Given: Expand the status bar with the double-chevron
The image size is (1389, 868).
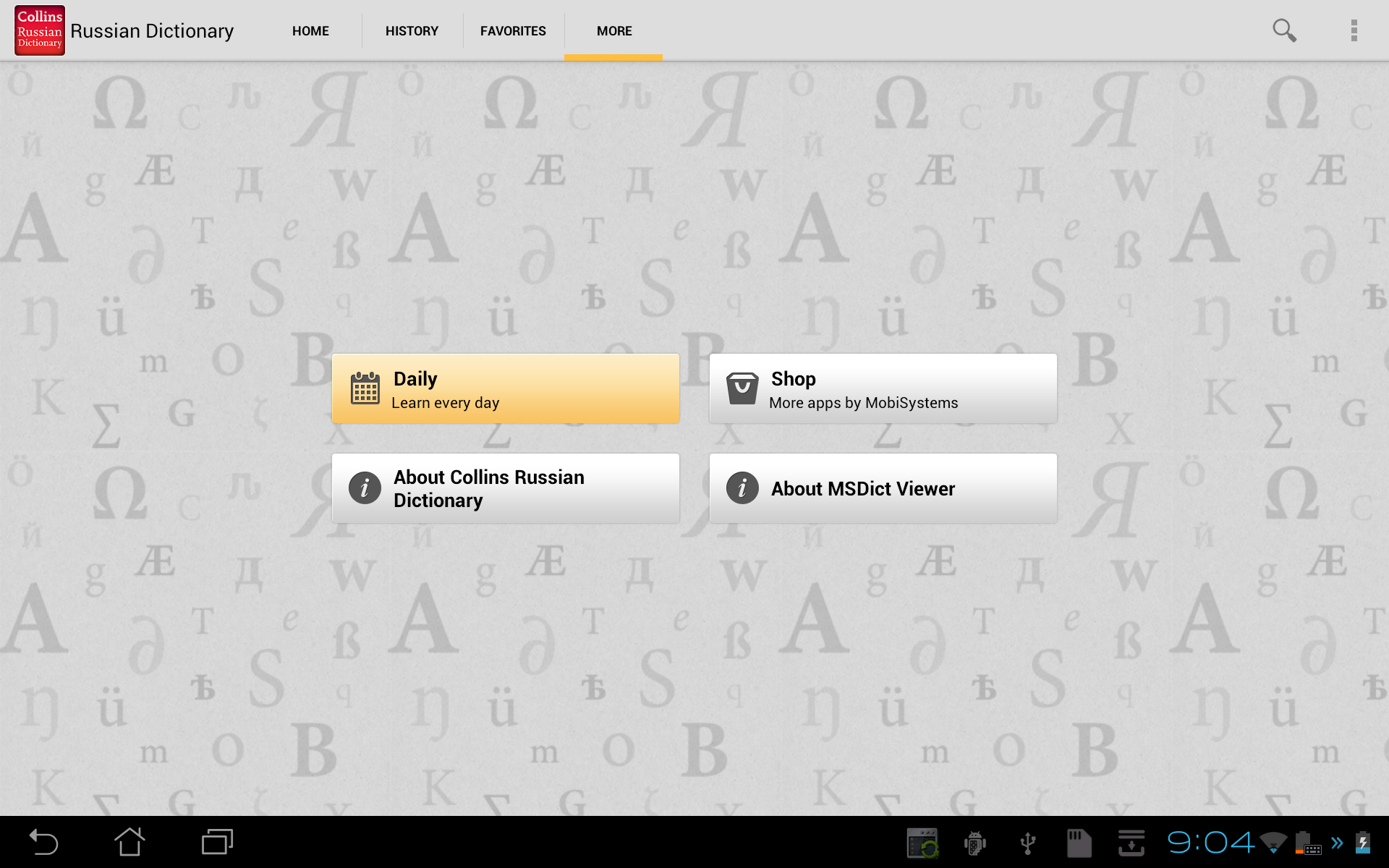Looking at the screenshot, I should coord(1338,842).
